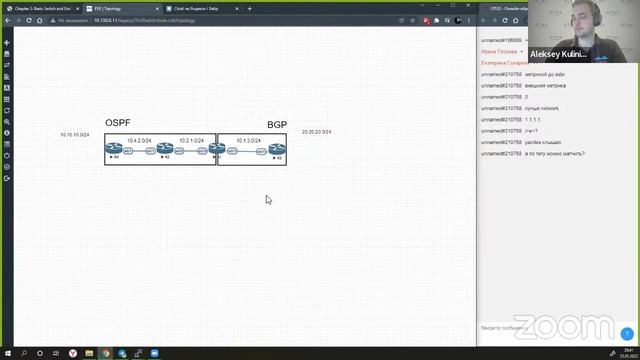Click the BGP label on canvas

pyautogui.click(x=277, y=125)
